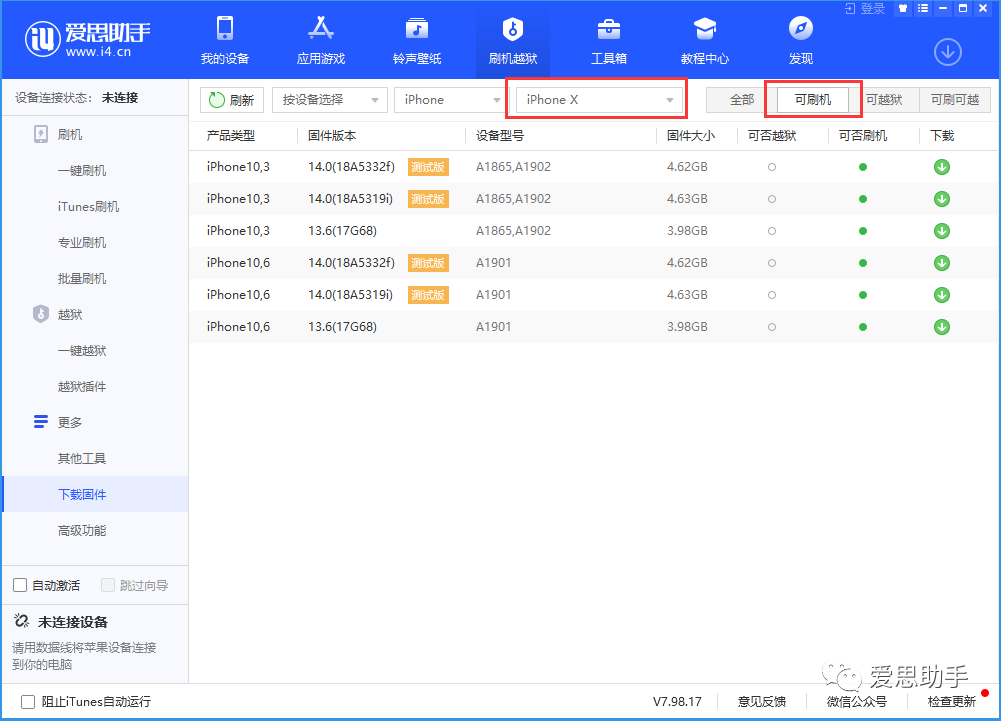Open the title bar list menu icon
Image resolution: width=1001 pixels, height=721 pixels.
tap(923, 8)
